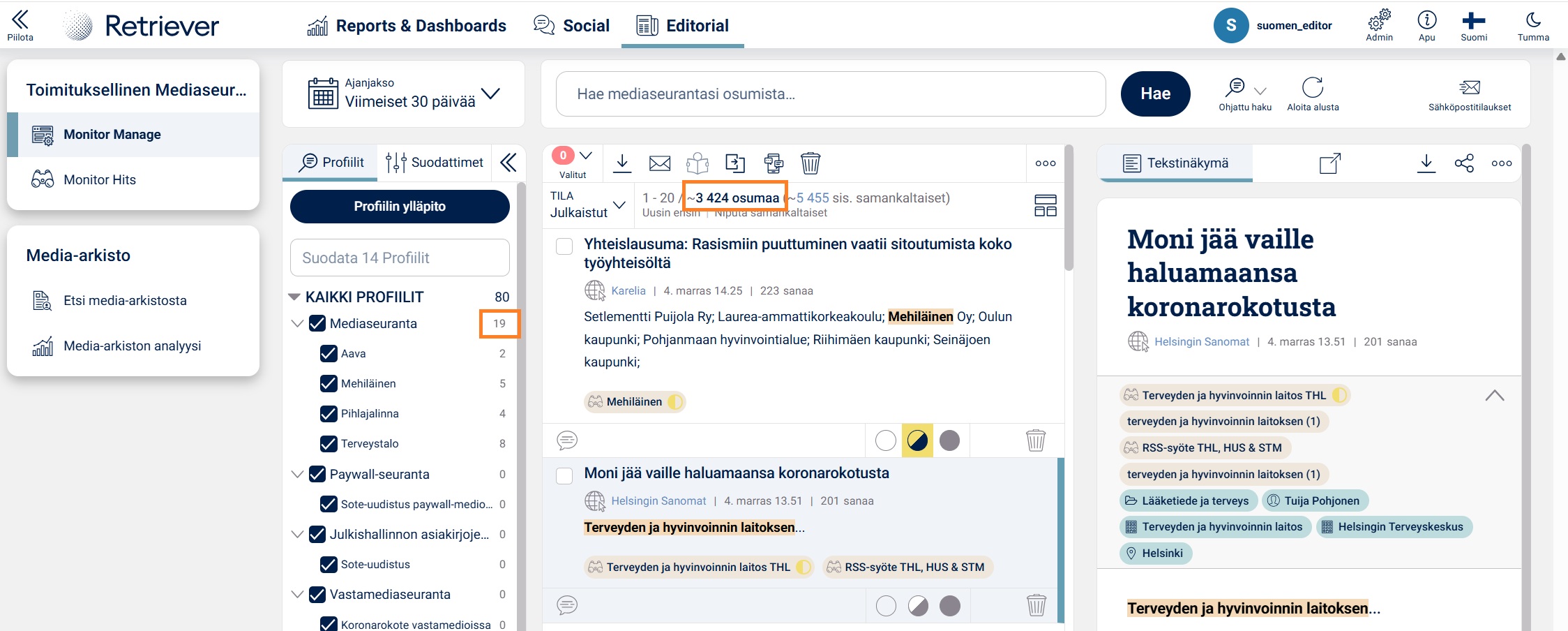Open the Karelia source link
Image resolution: width=1568 pixels, height=631 pixels.
tap(628, 291)
